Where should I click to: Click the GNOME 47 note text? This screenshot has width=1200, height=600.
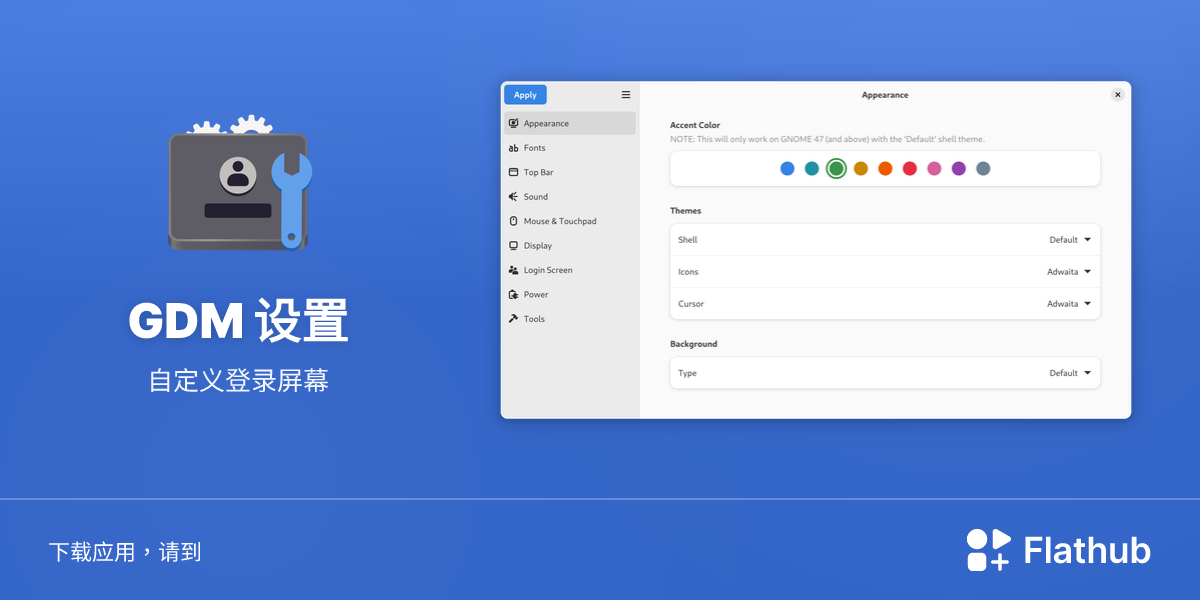[827, 139]
